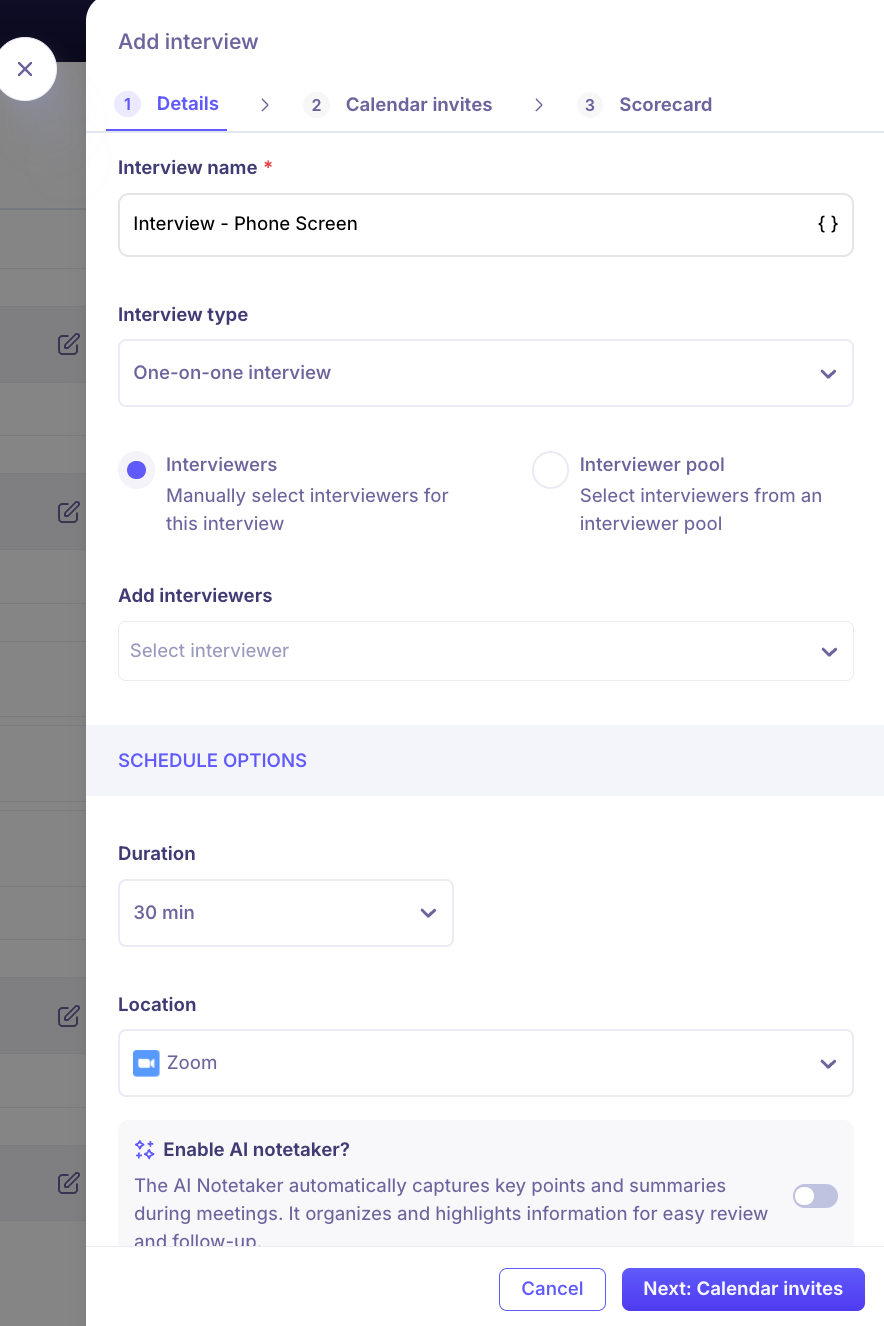
Task: Select the Interviewer pool radio option
Action: click(550, 470)
